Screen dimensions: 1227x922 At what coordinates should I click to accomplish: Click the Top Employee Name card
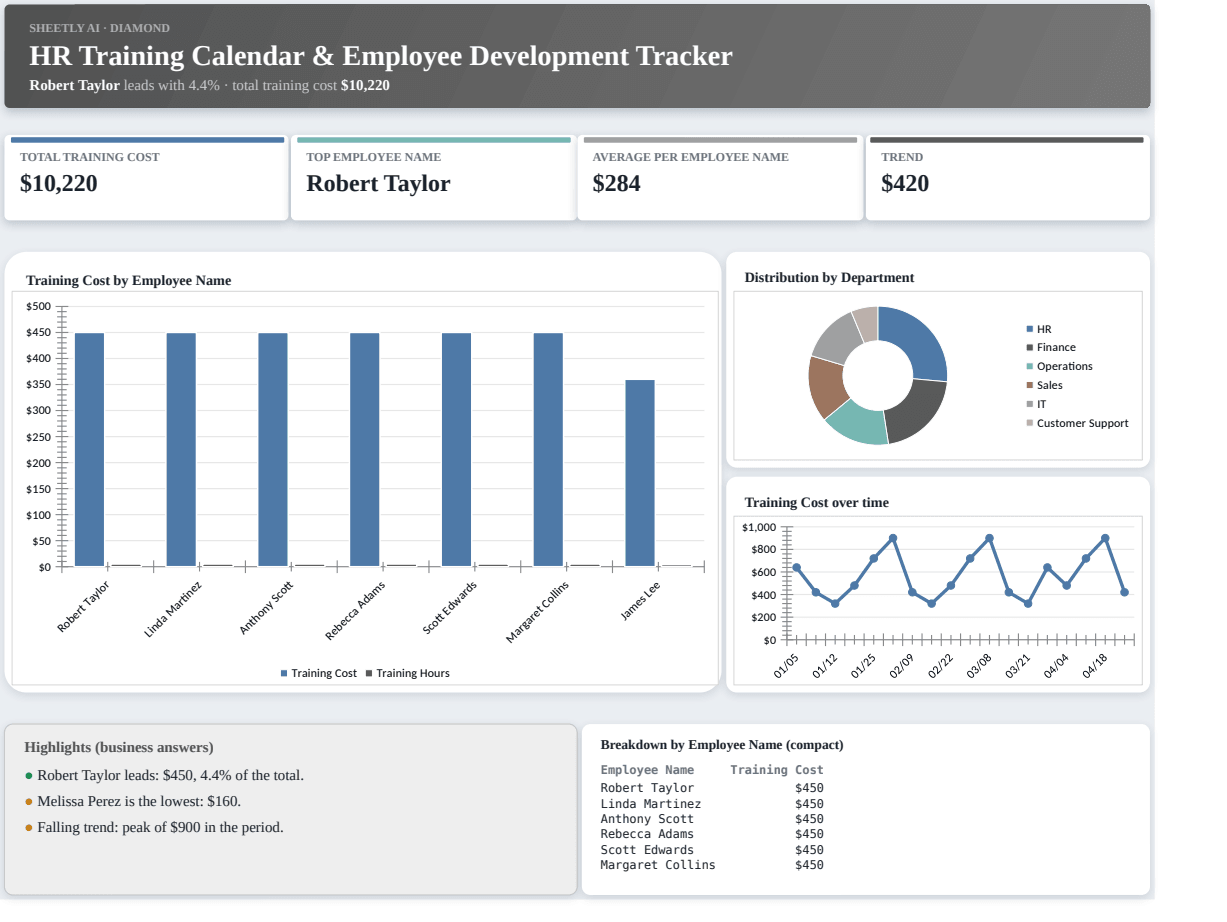tap(433, 178)
